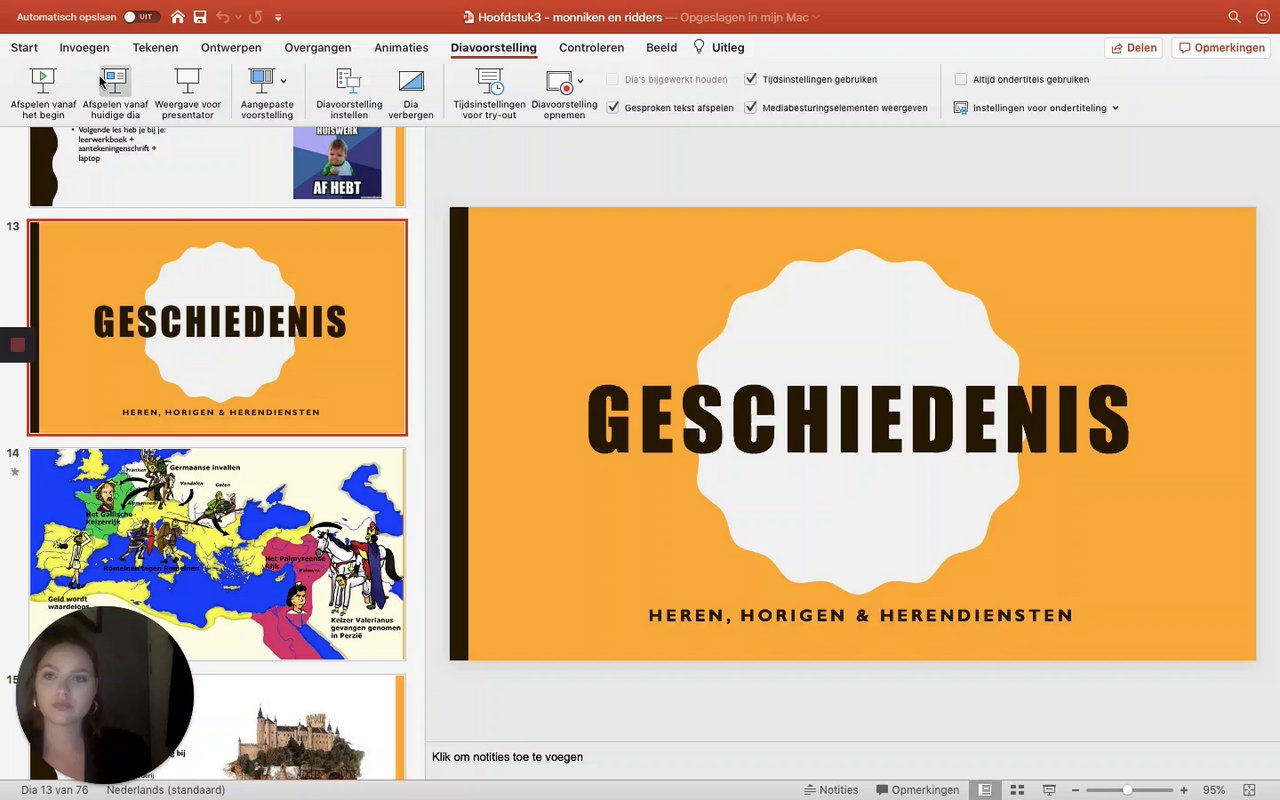The image size is (1280, 800).
Task: Switch to normal view in status bar
Action: click(x=986, y=790)
